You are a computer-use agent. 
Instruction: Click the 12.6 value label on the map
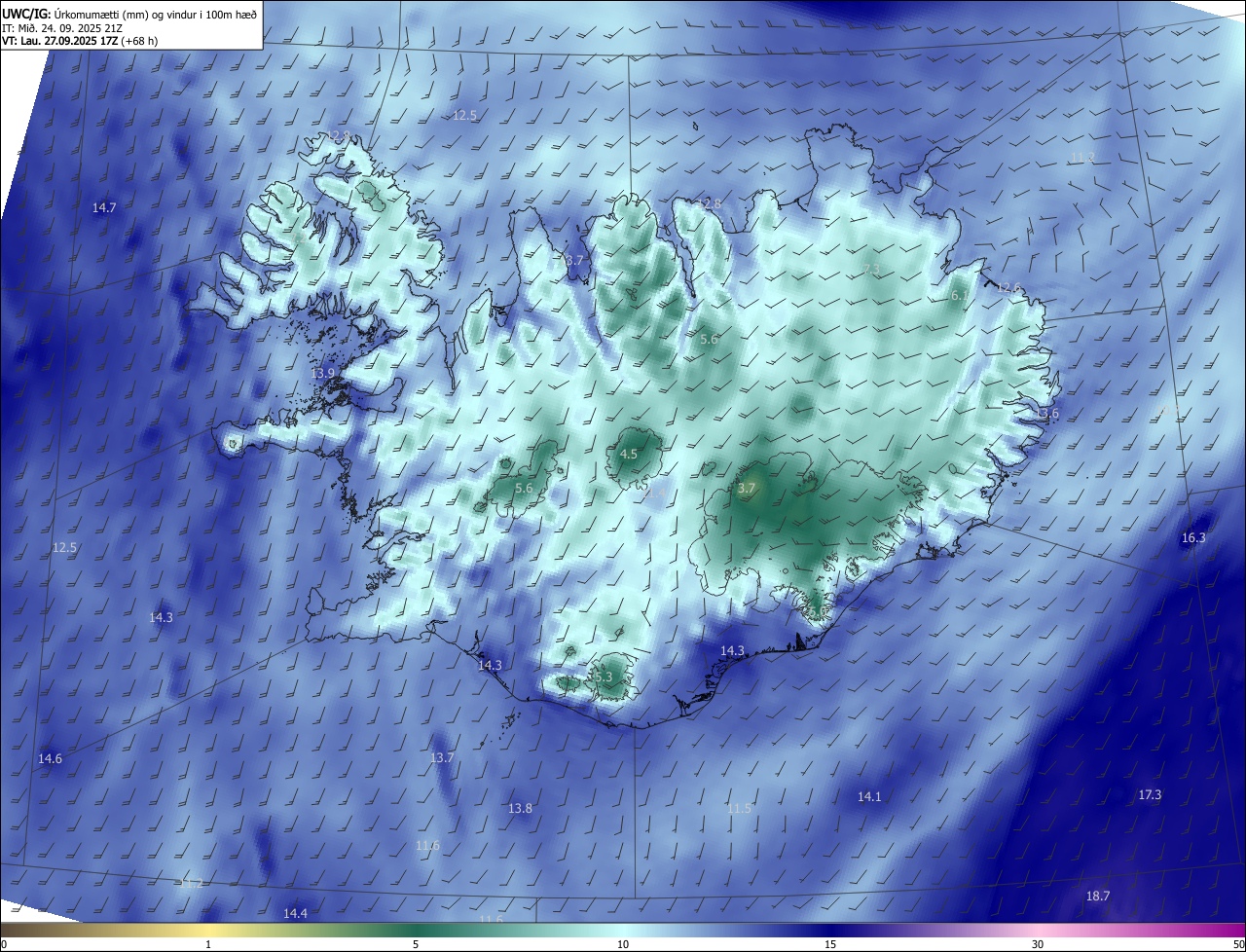pyautogui.click(x=1009, y=288)
